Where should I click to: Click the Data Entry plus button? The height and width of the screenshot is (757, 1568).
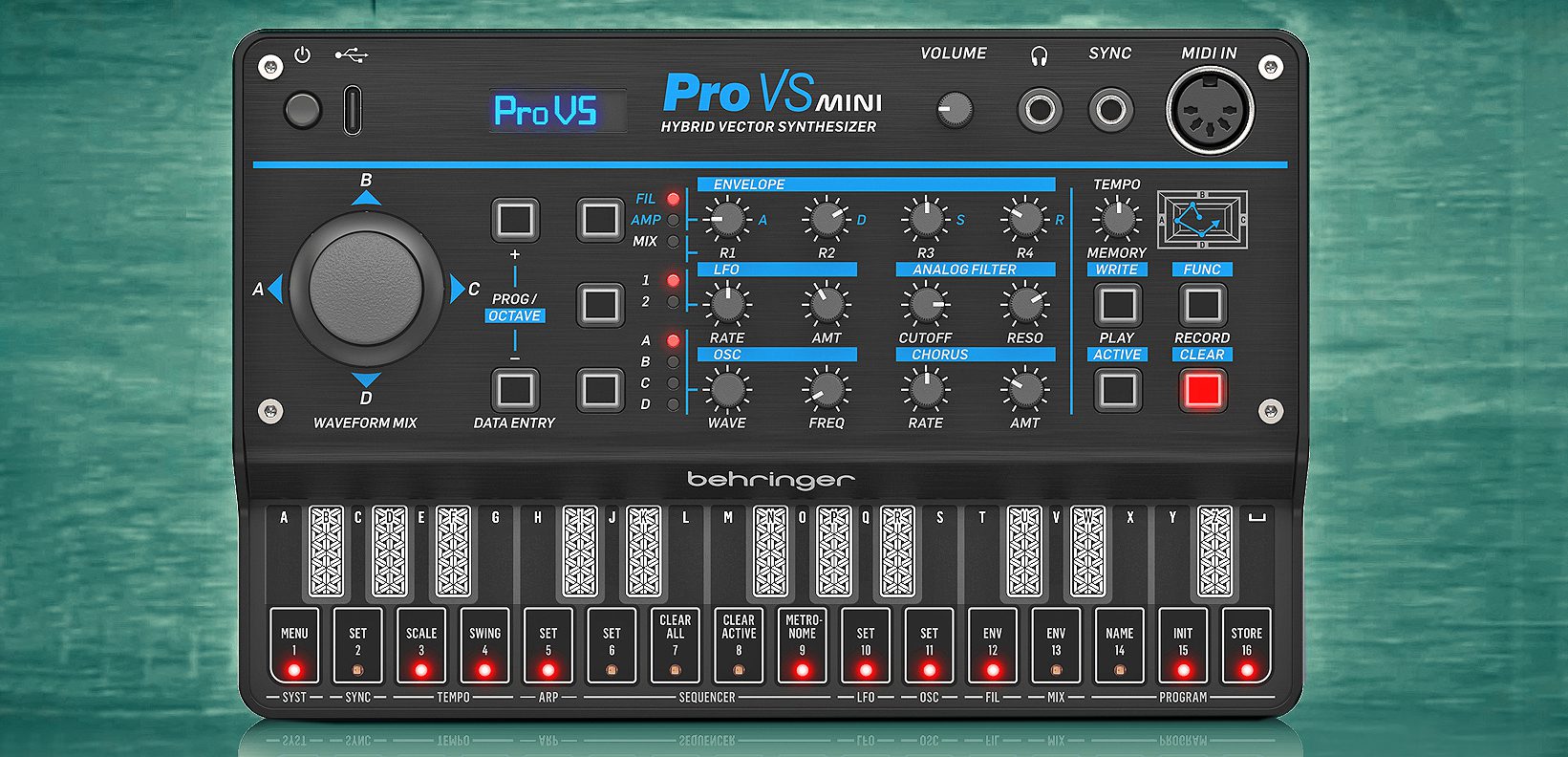pos(515,219)
